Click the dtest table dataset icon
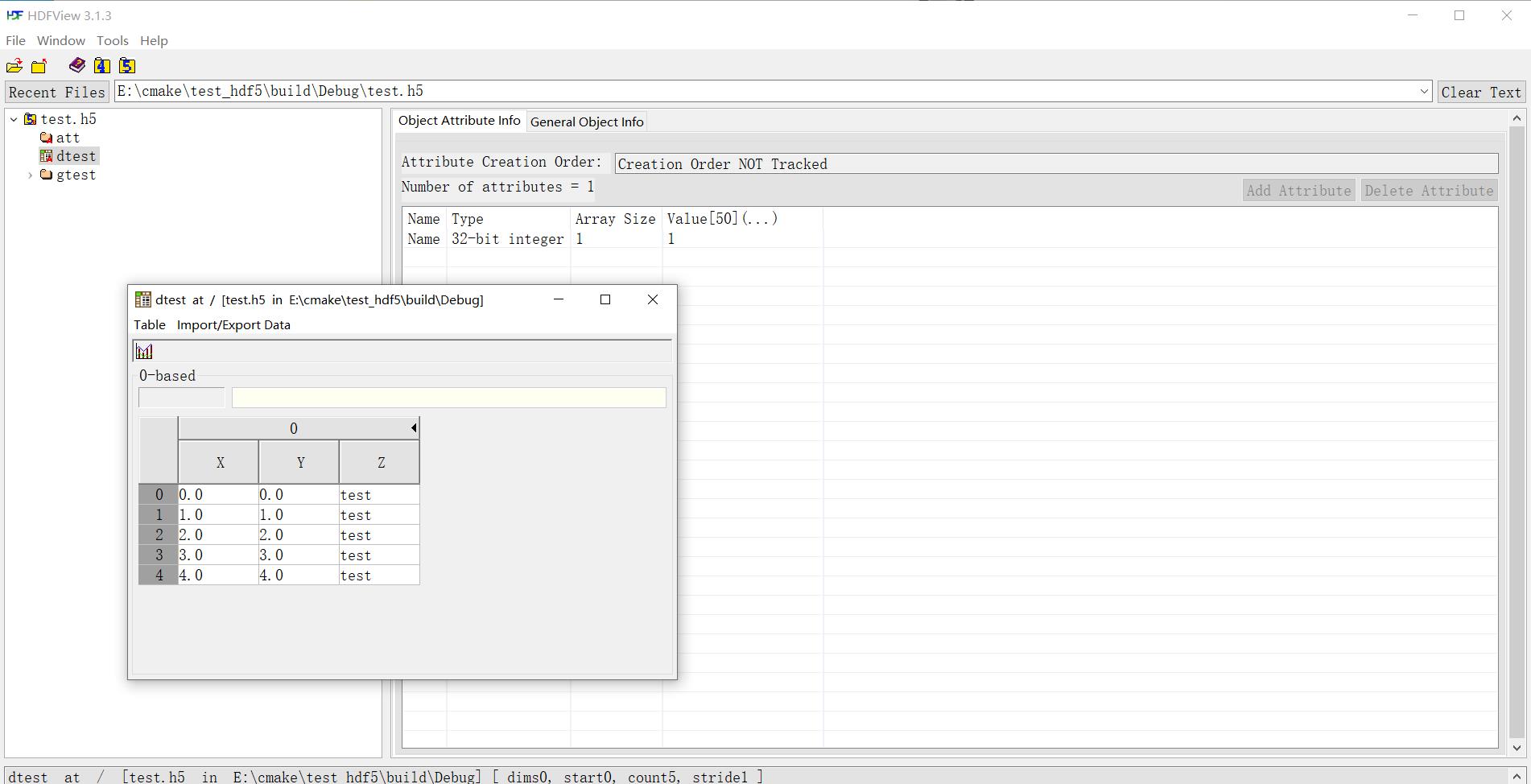This screenshot has width=1531, height=784. pos(46,156)
